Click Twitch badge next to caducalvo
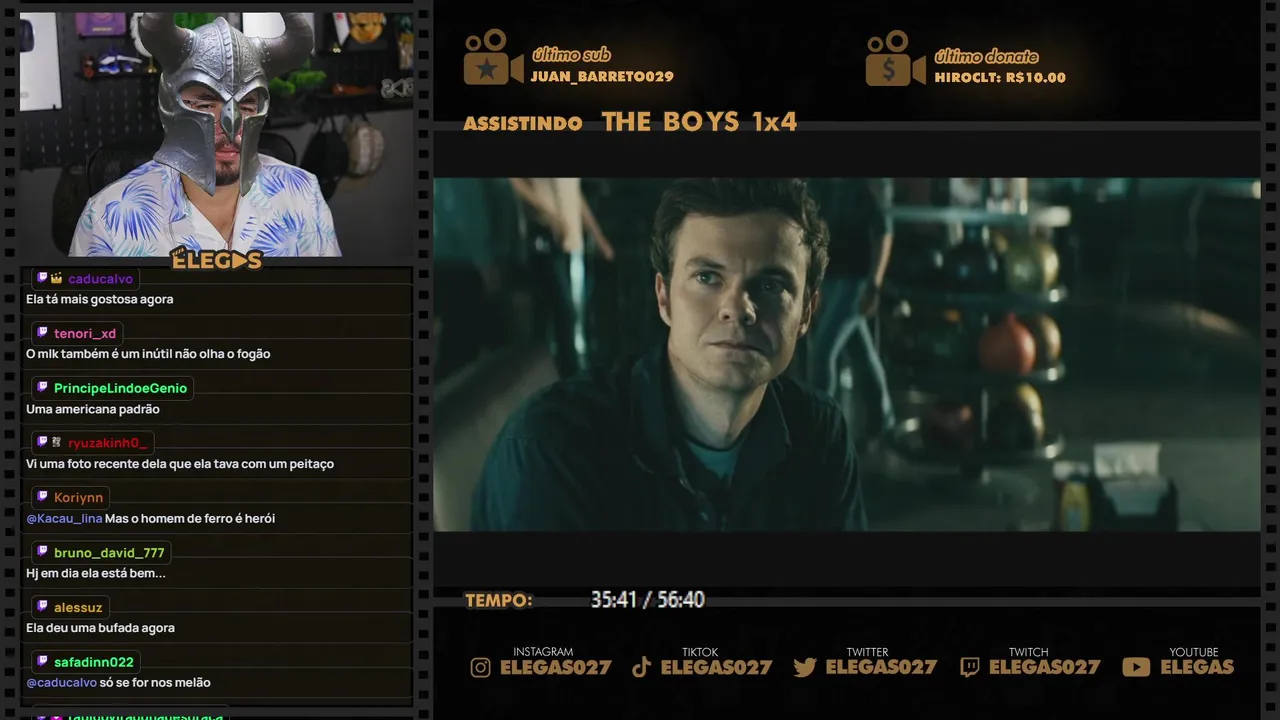The width and height of the screenshot is (1280, 720). [x=42, y=278]
